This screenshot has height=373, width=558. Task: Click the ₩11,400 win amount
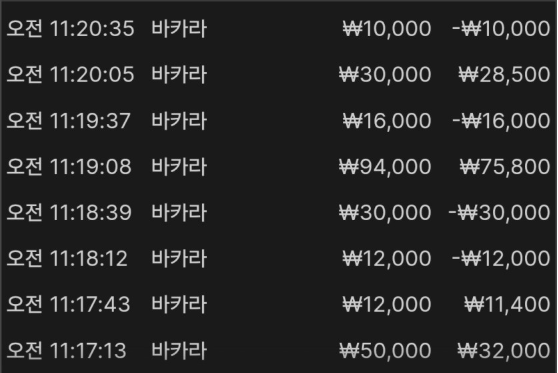pyautogui.click(x=507, y=304)
